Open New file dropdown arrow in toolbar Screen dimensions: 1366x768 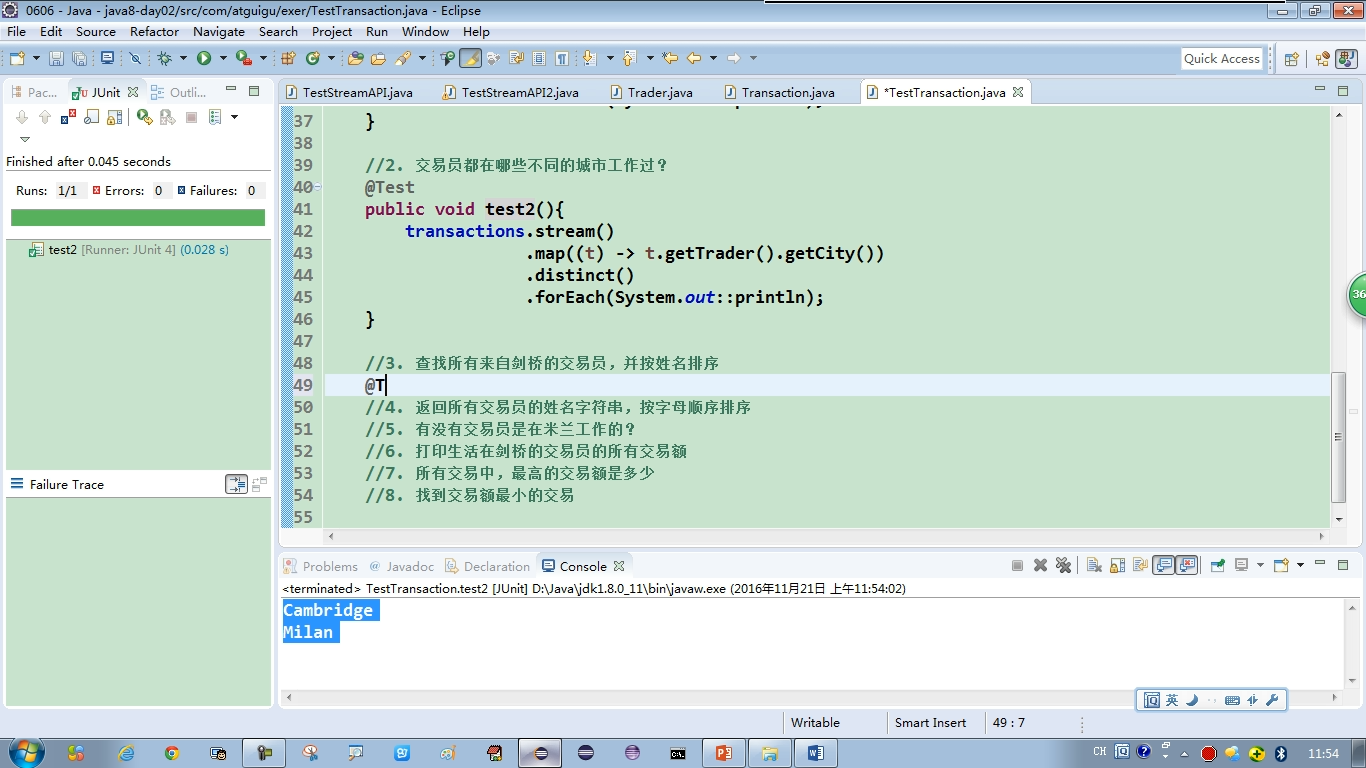click(x=37, y=59)
